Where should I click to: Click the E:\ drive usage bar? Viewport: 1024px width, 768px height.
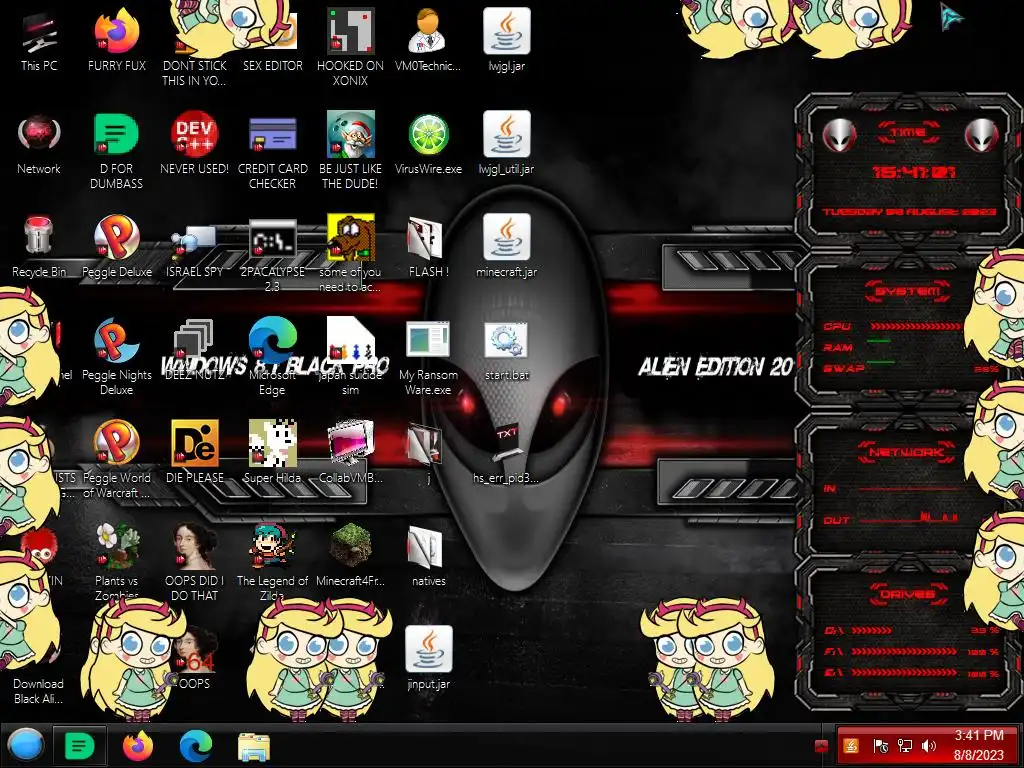pos(904,672)
